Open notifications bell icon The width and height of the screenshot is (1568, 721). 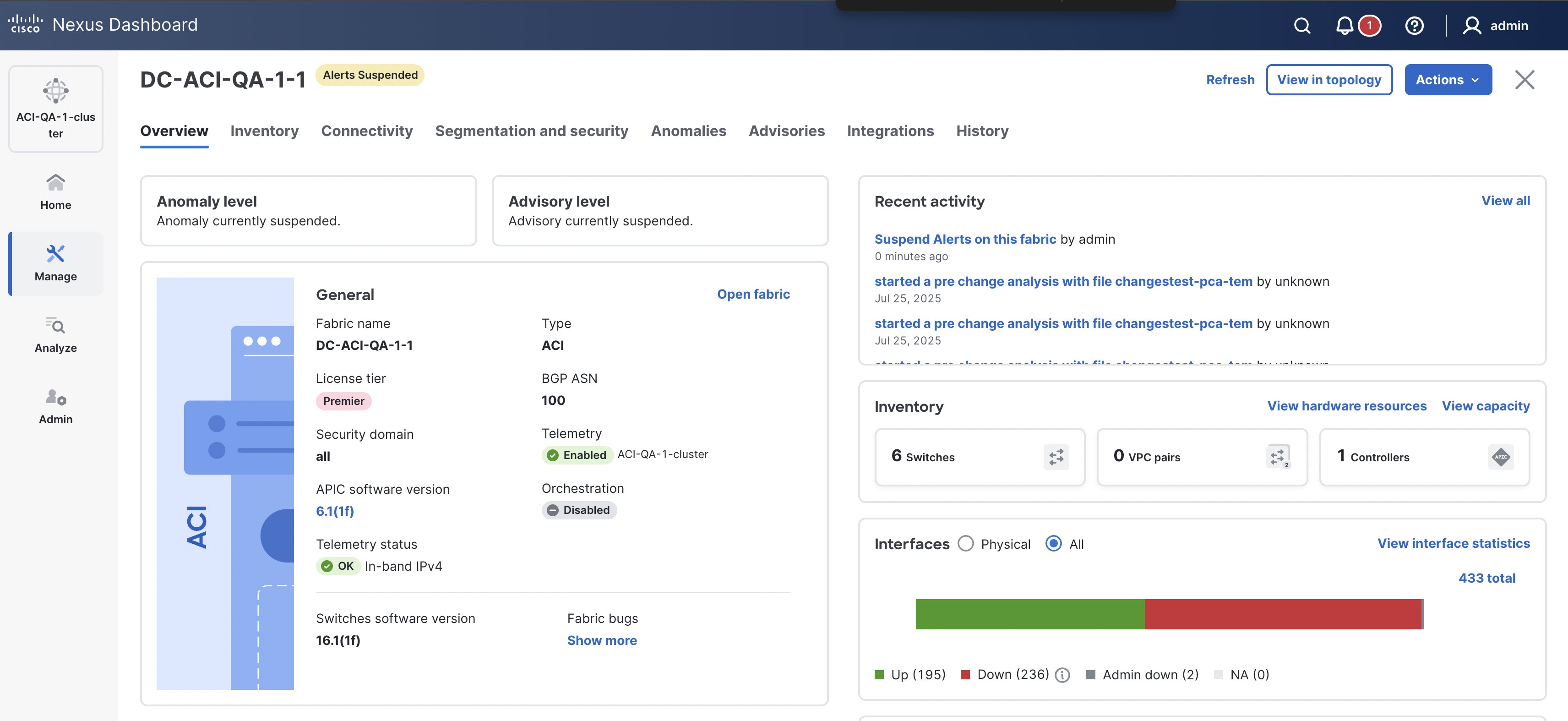click(x=1344, y=26)
